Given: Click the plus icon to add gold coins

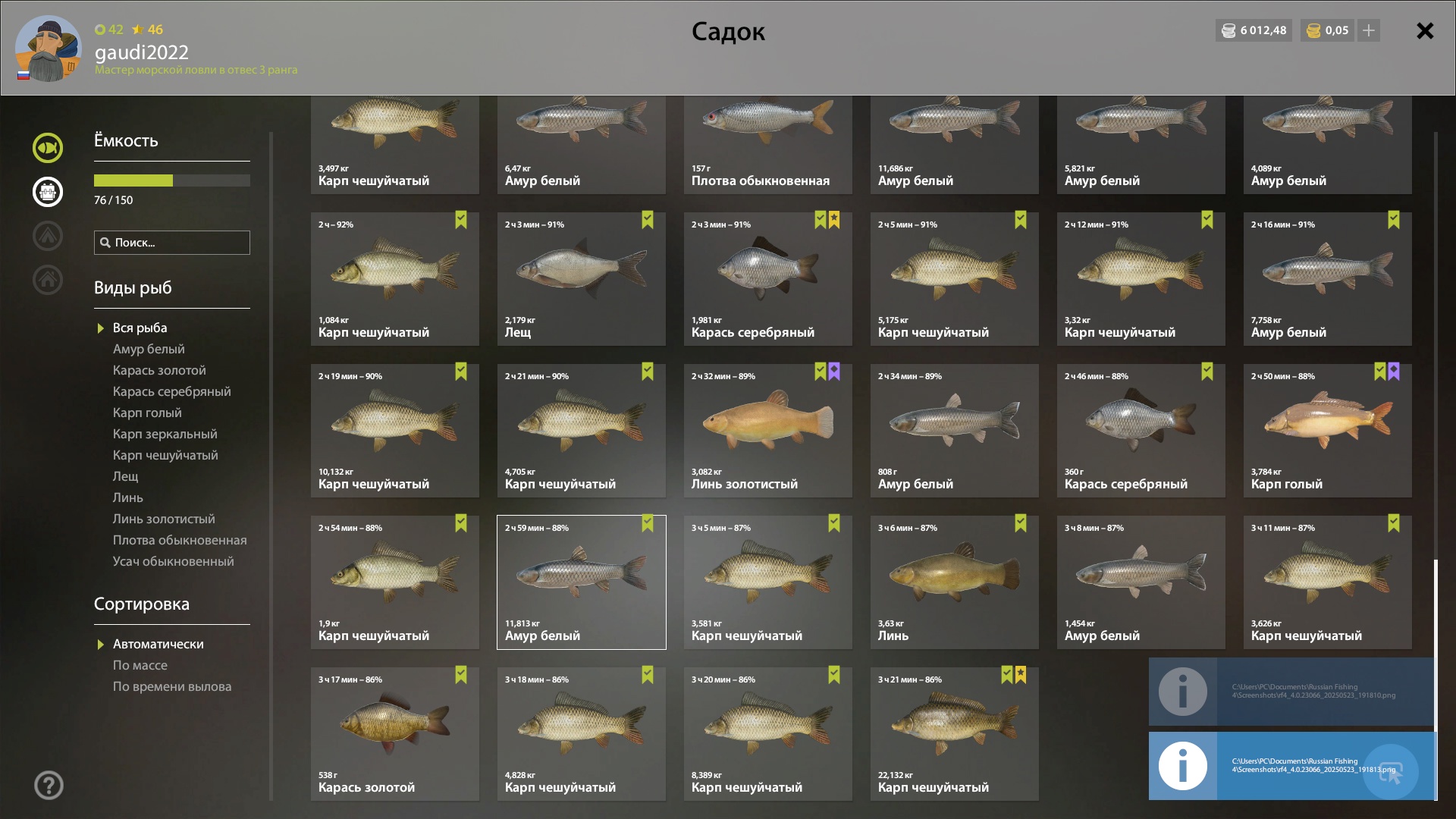Looking at the screenshot, I should (1369, 30).
